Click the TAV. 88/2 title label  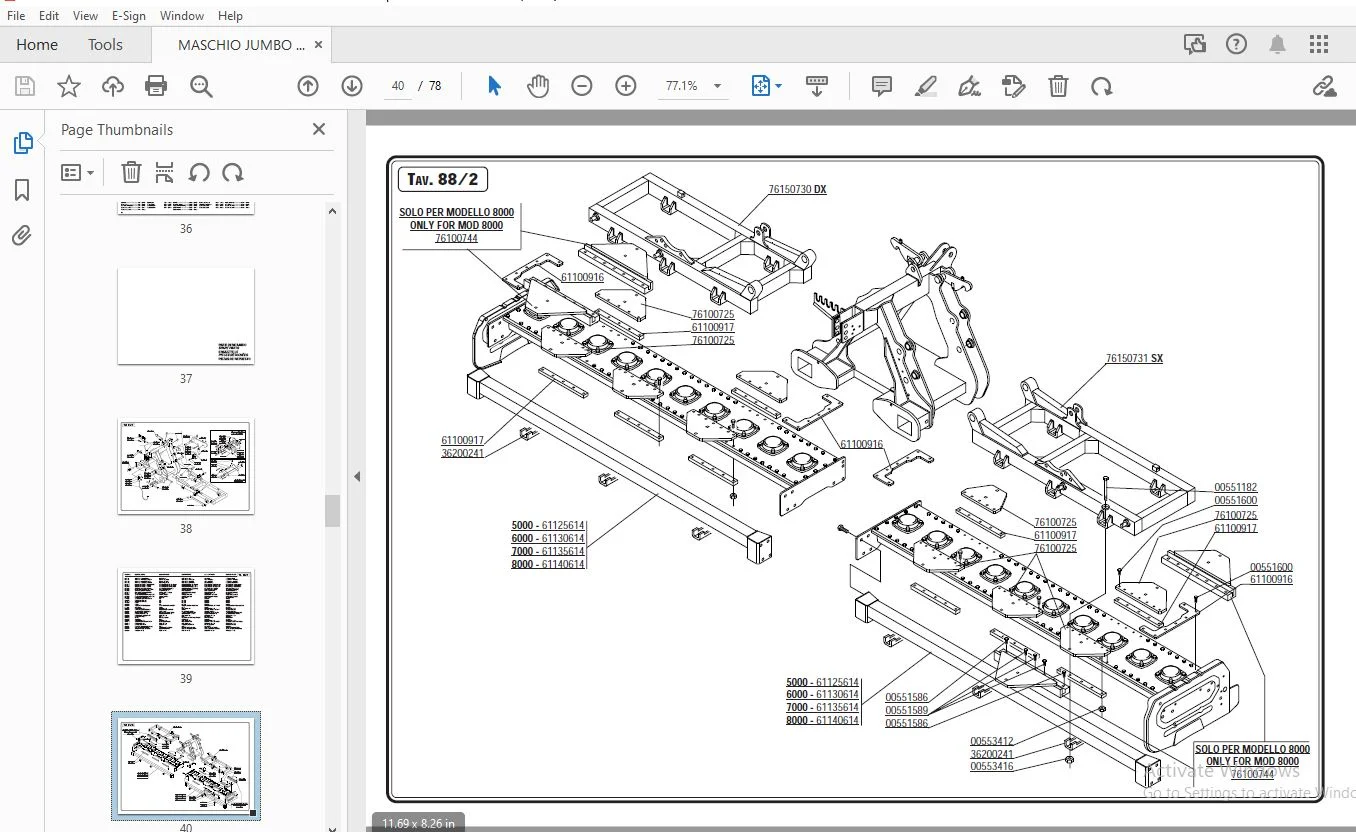coord(442,180)
